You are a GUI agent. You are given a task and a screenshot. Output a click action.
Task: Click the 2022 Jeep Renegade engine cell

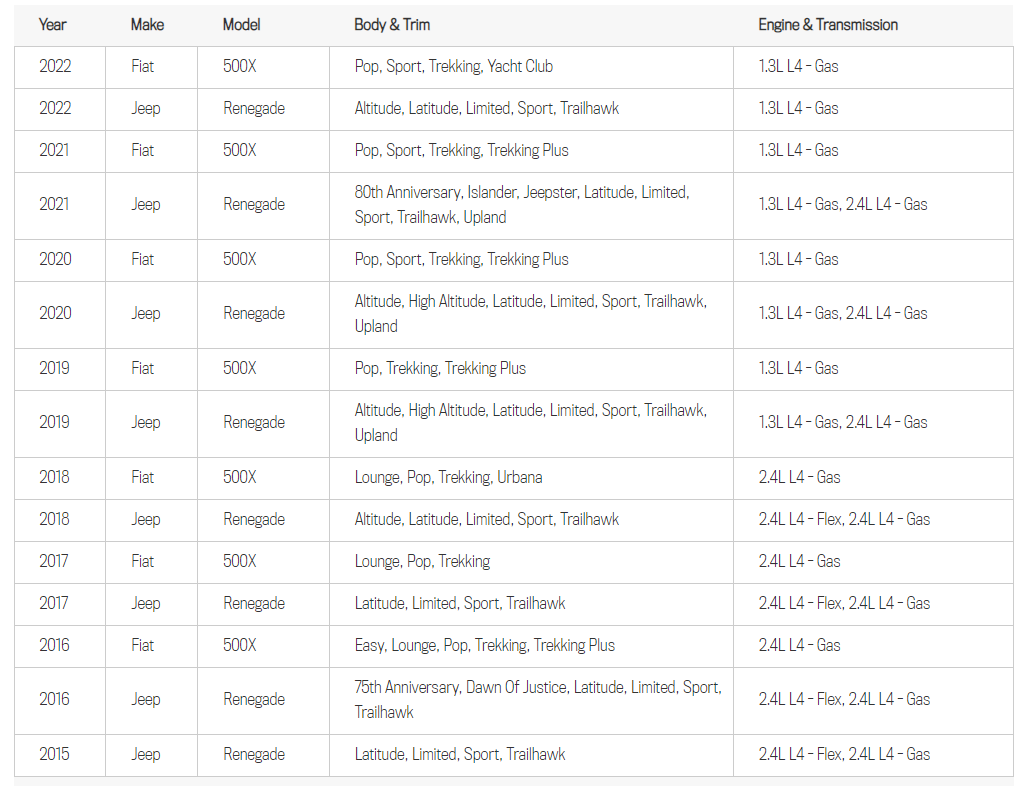(x=798, y=109)
